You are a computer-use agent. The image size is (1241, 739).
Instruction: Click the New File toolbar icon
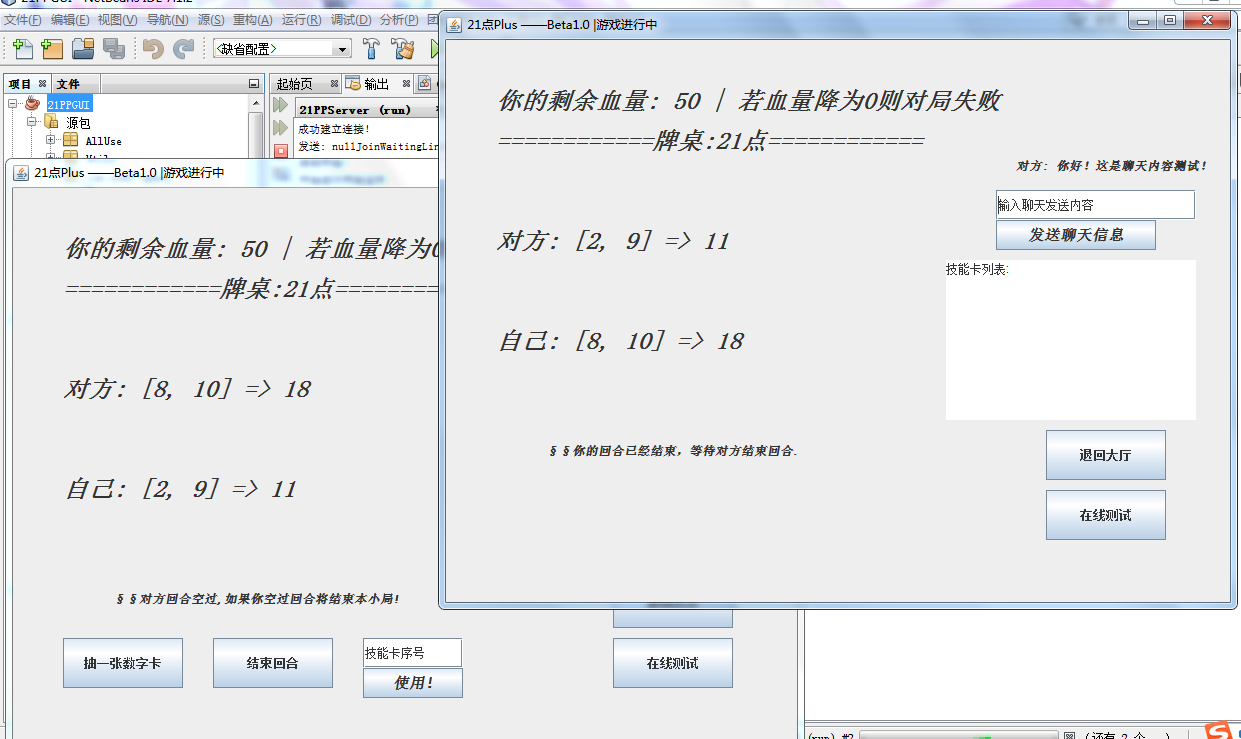tap(21, 48)
